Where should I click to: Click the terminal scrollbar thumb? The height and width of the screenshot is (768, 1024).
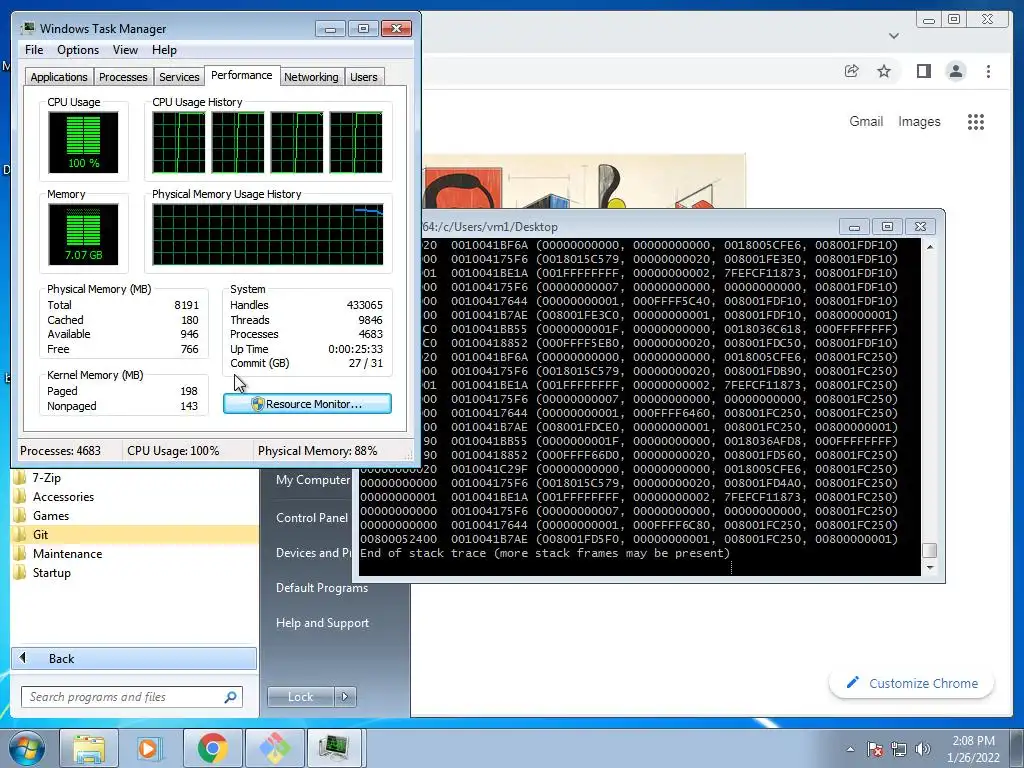tap(929, 551)
